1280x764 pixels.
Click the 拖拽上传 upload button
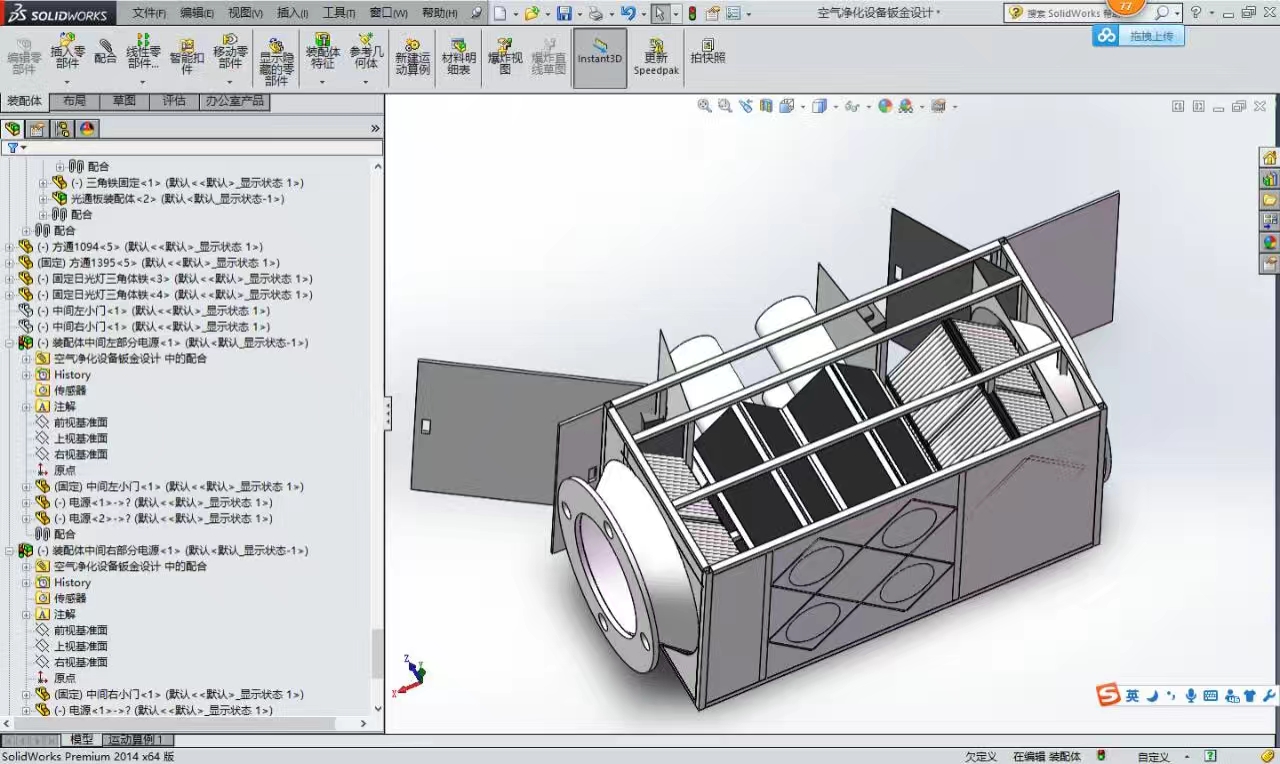(1138, 35)
